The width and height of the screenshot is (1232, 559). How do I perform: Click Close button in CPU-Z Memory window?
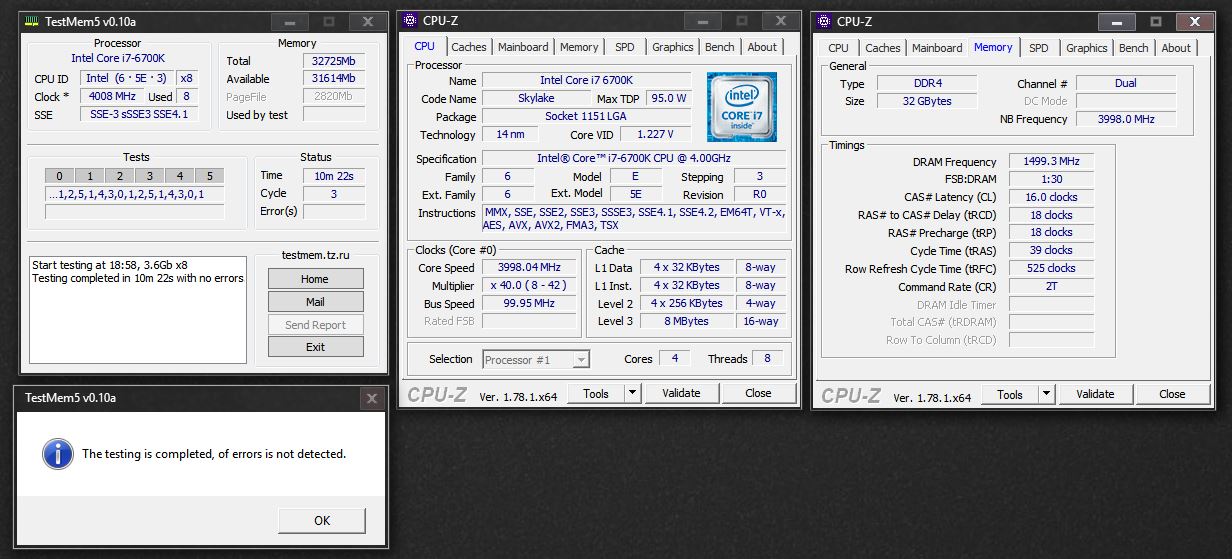1172,394
